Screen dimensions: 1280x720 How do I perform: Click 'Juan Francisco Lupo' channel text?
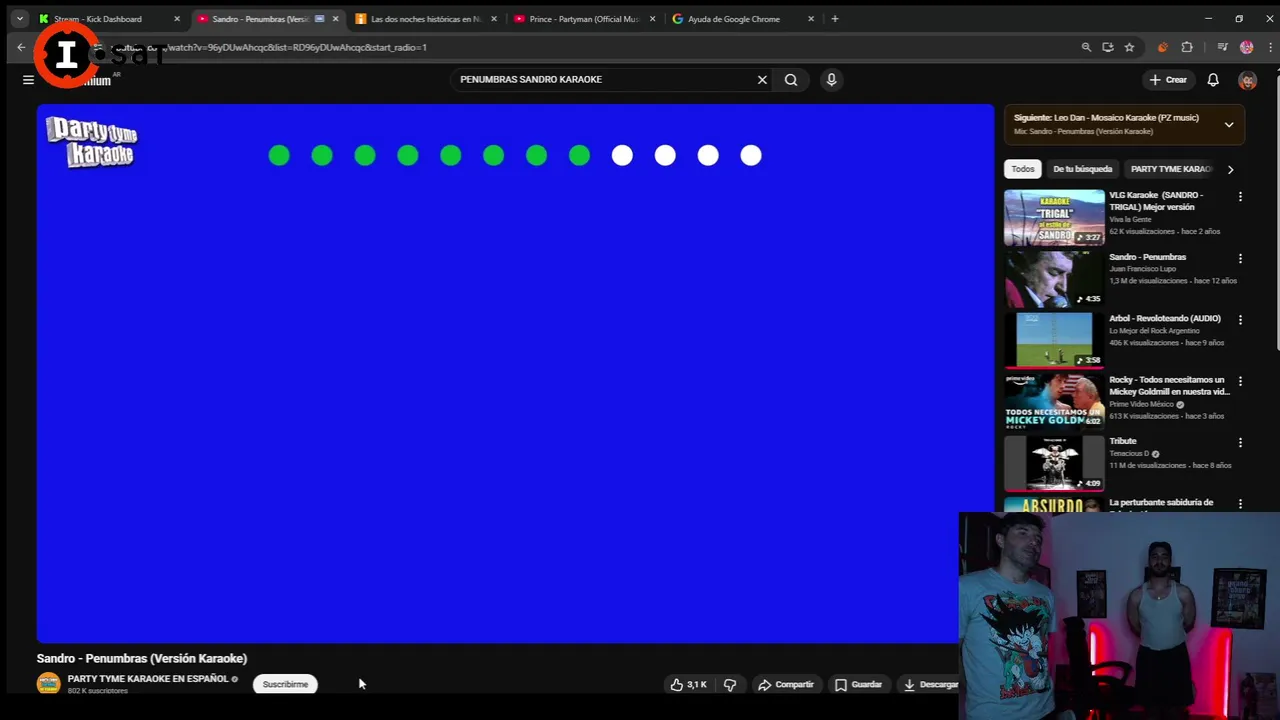click(1142, 269)
